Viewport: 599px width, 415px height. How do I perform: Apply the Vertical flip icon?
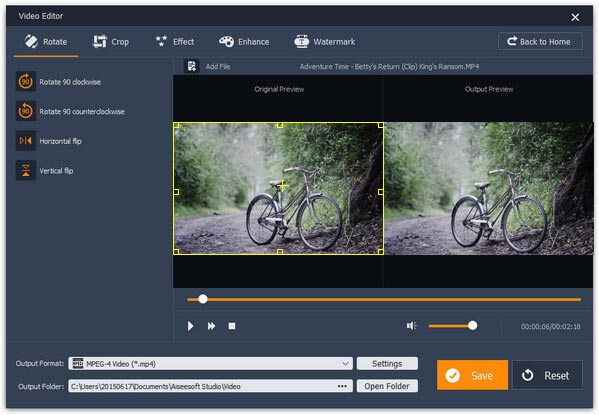[26, 170]
